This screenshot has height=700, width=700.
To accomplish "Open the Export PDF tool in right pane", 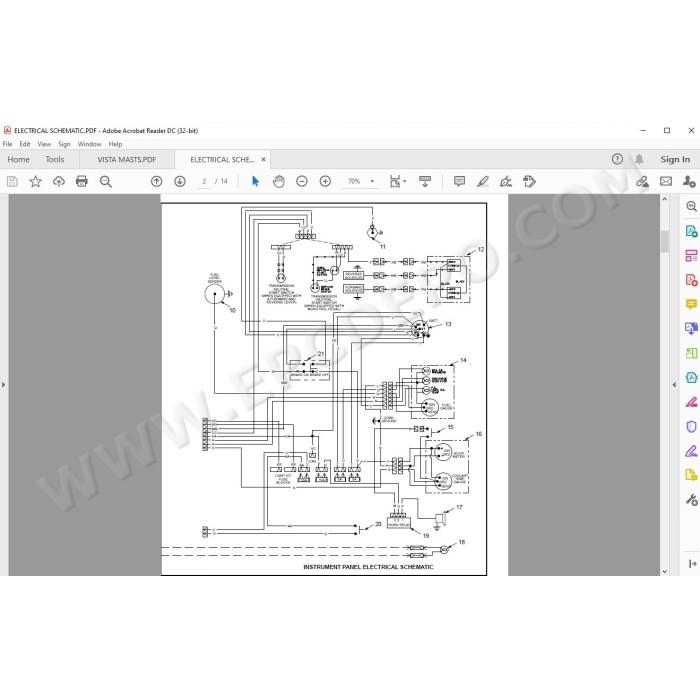I will point(691,231).
